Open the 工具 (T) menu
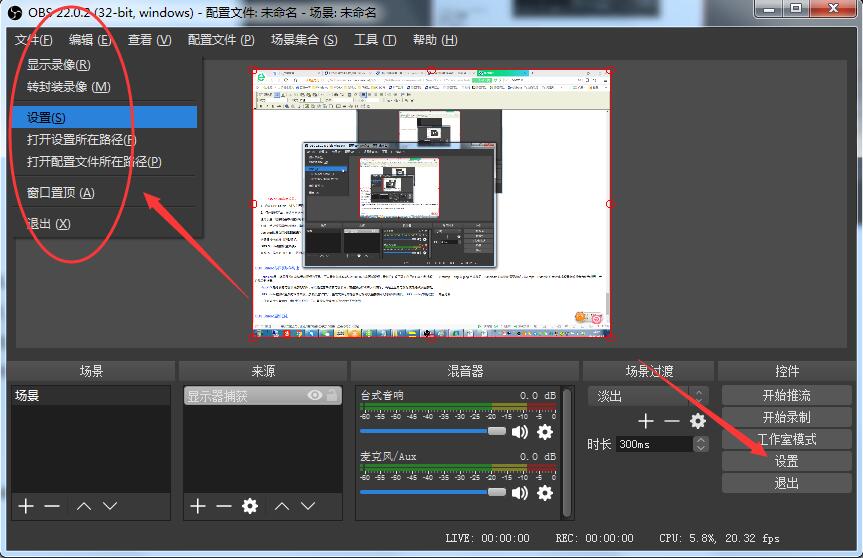 tap(374, 40)
